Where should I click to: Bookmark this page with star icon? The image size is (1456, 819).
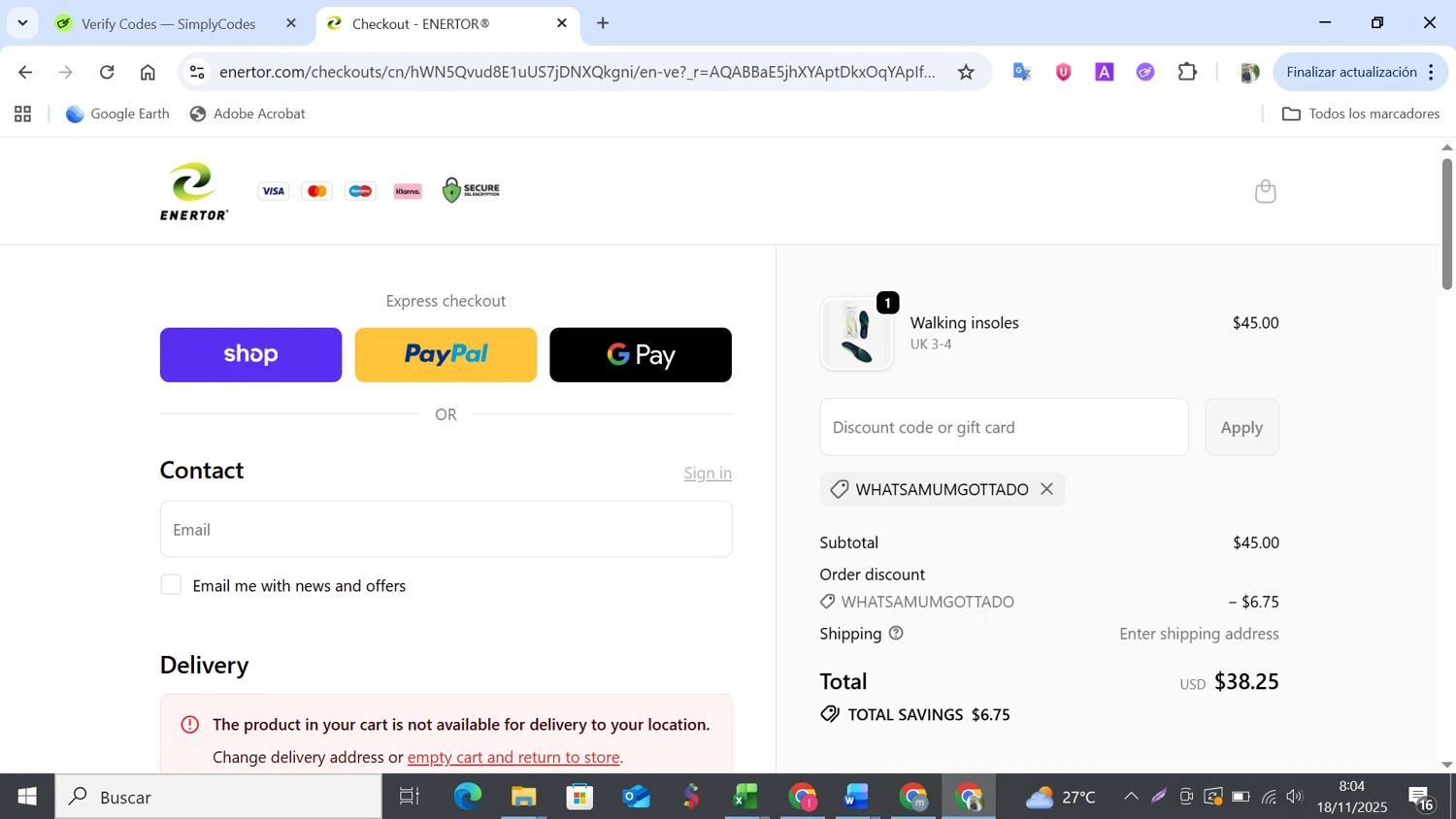pyautogui.click(x=966, y=72)
